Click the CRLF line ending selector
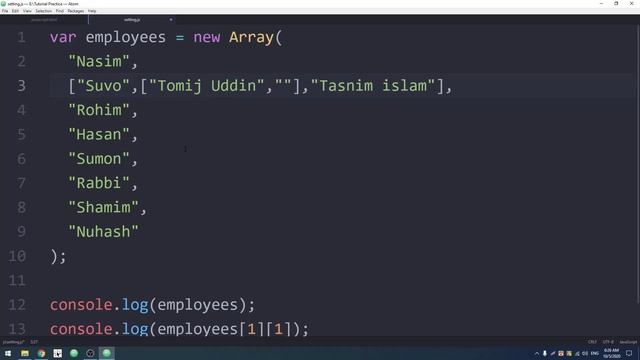640x360 pixels. 592,342
